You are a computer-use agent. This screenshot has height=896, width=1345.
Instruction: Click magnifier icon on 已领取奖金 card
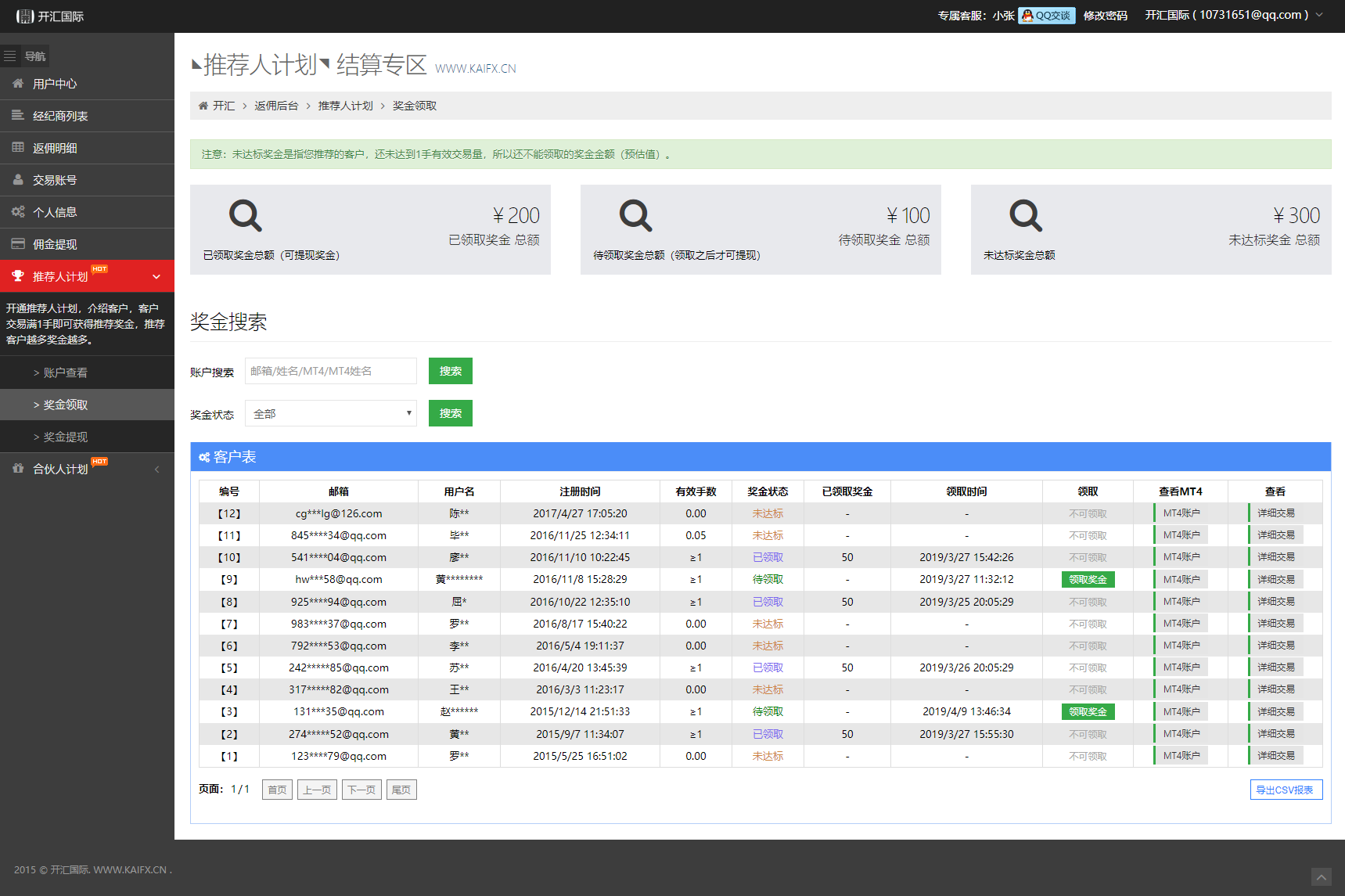[x=245, y=215]
